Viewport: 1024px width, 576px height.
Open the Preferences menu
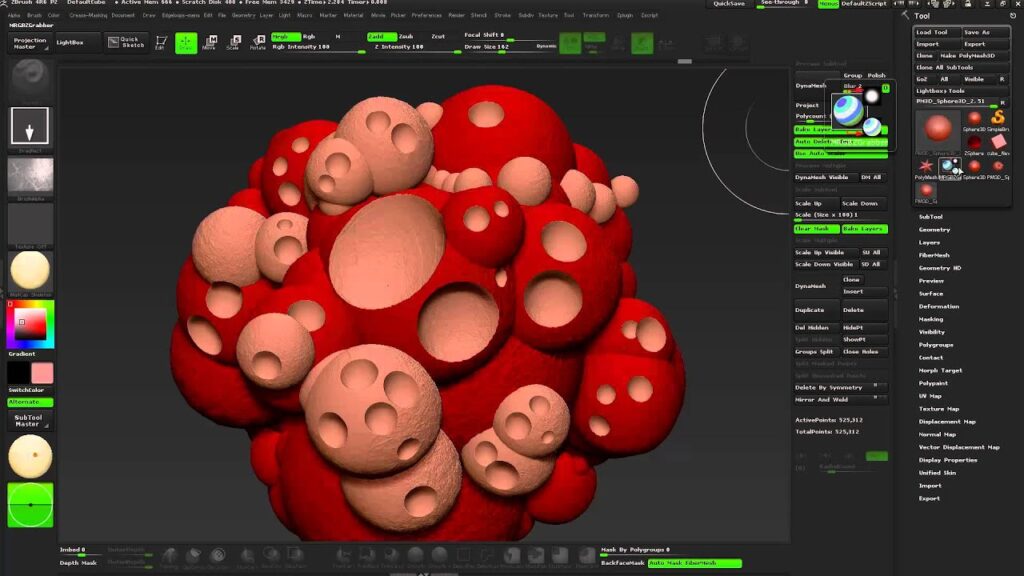pos(426,15)
